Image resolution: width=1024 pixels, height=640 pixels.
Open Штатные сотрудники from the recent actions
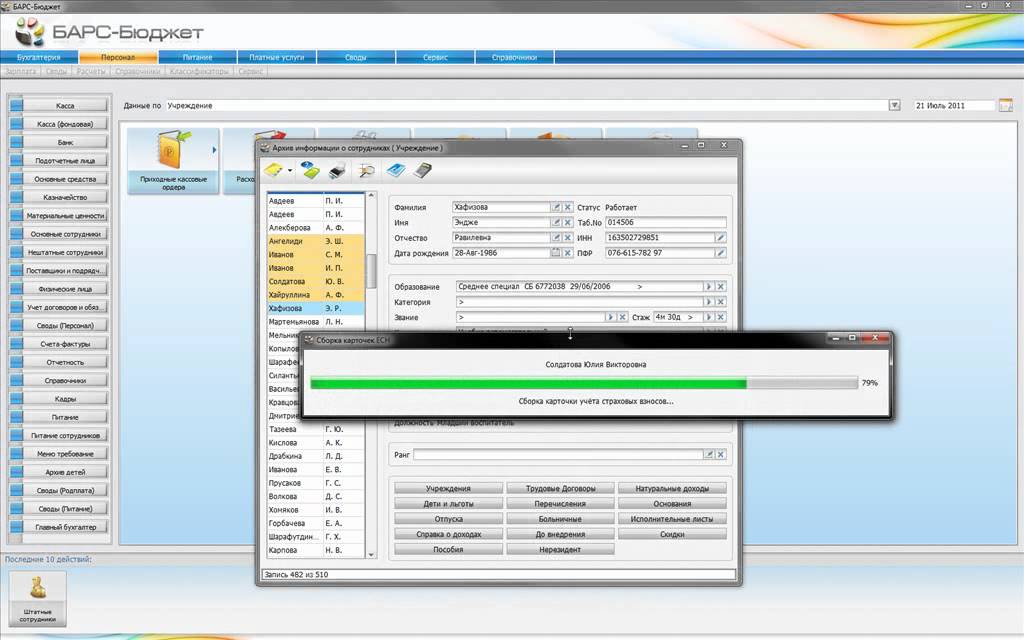tap(38, 599)
